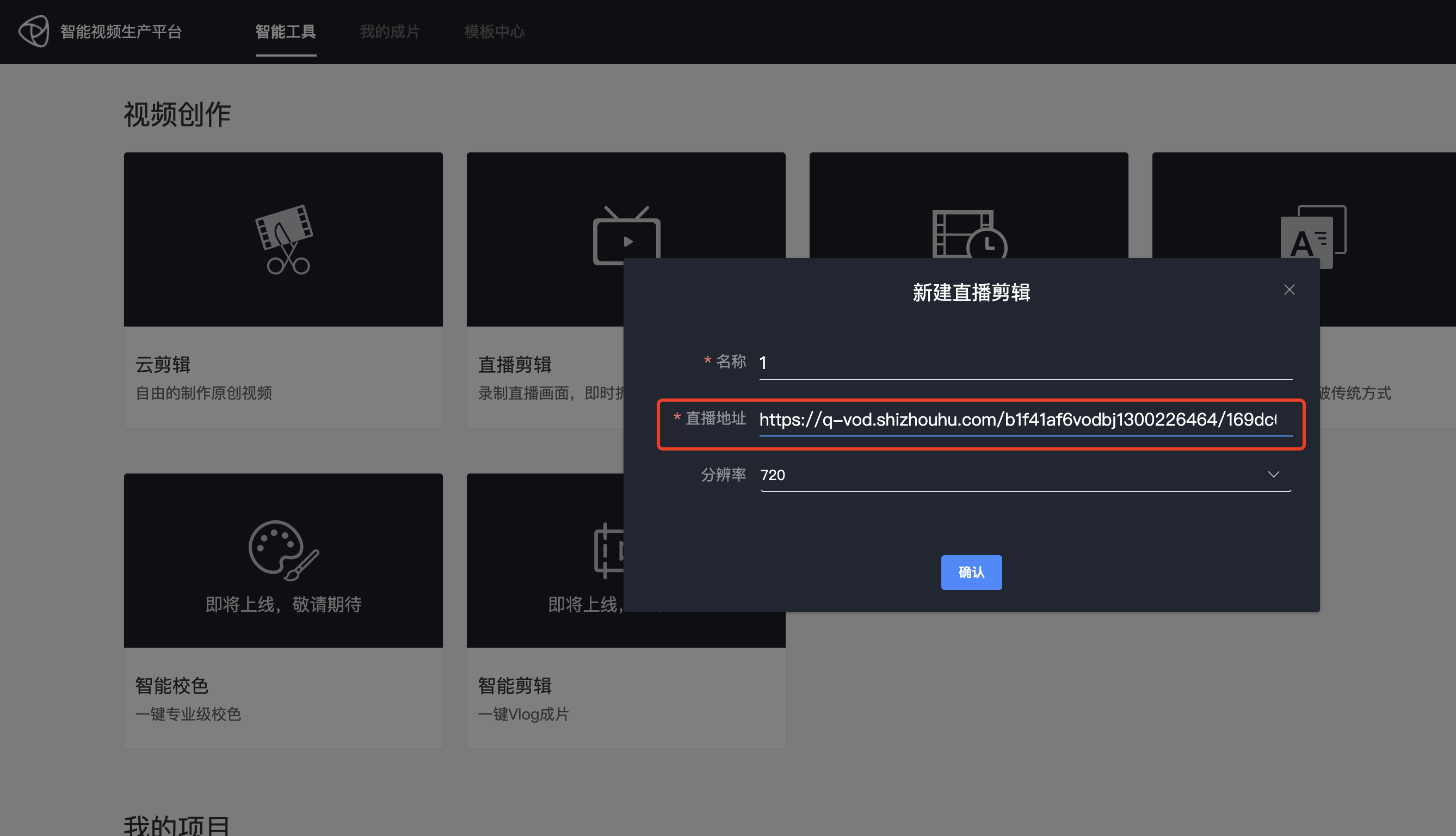Click the 云剪辑 scissors film icon

pos(283,239)
